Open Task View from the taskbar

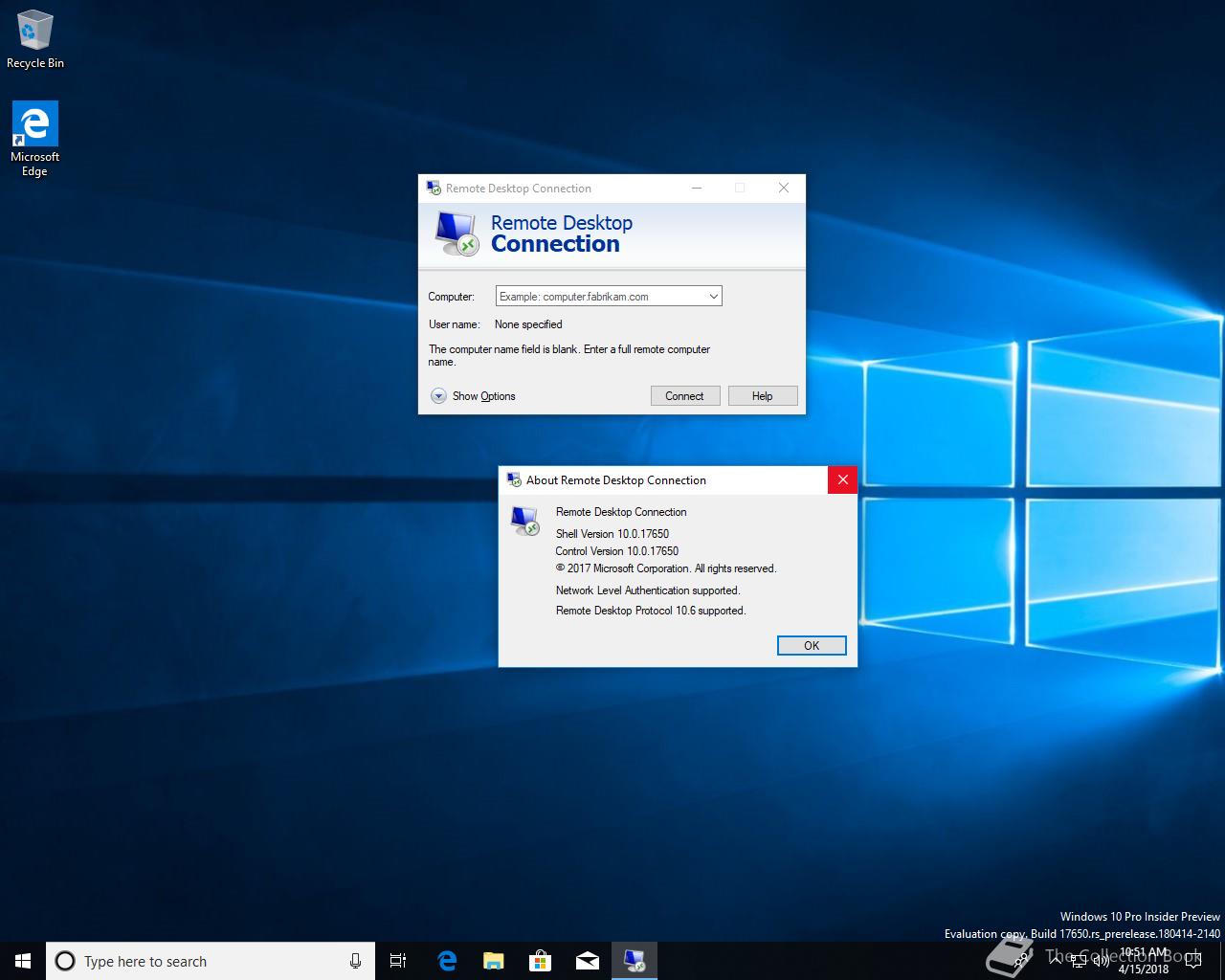pos(398,961)
